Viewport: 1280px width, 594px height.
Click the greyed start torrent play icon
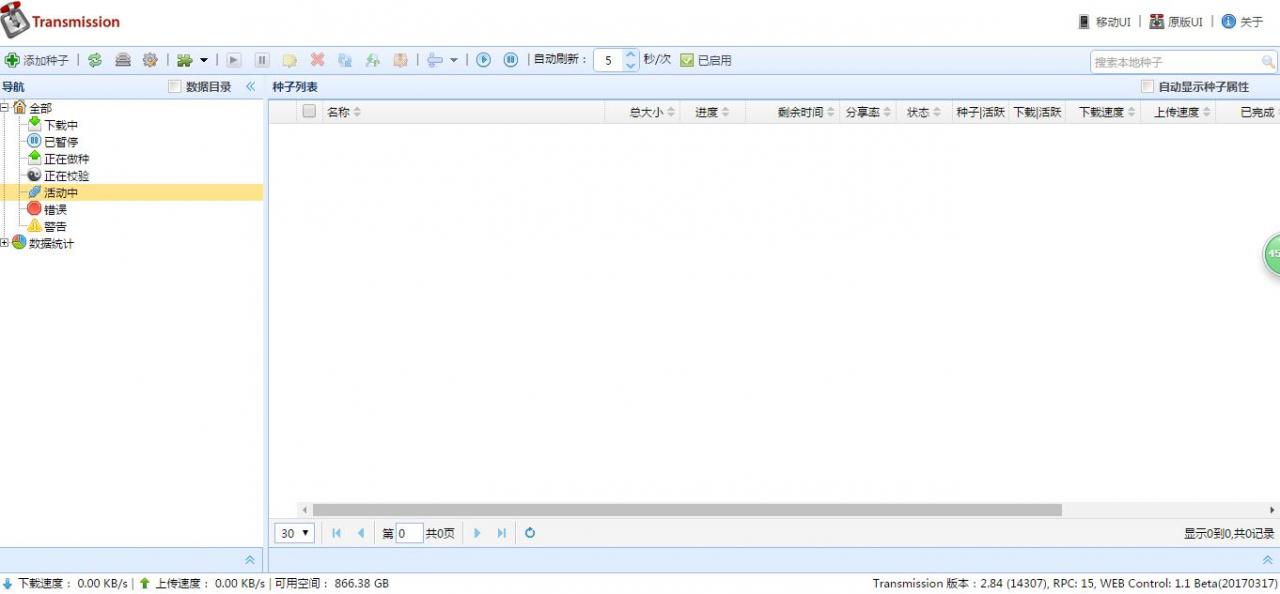click(234, 60)
